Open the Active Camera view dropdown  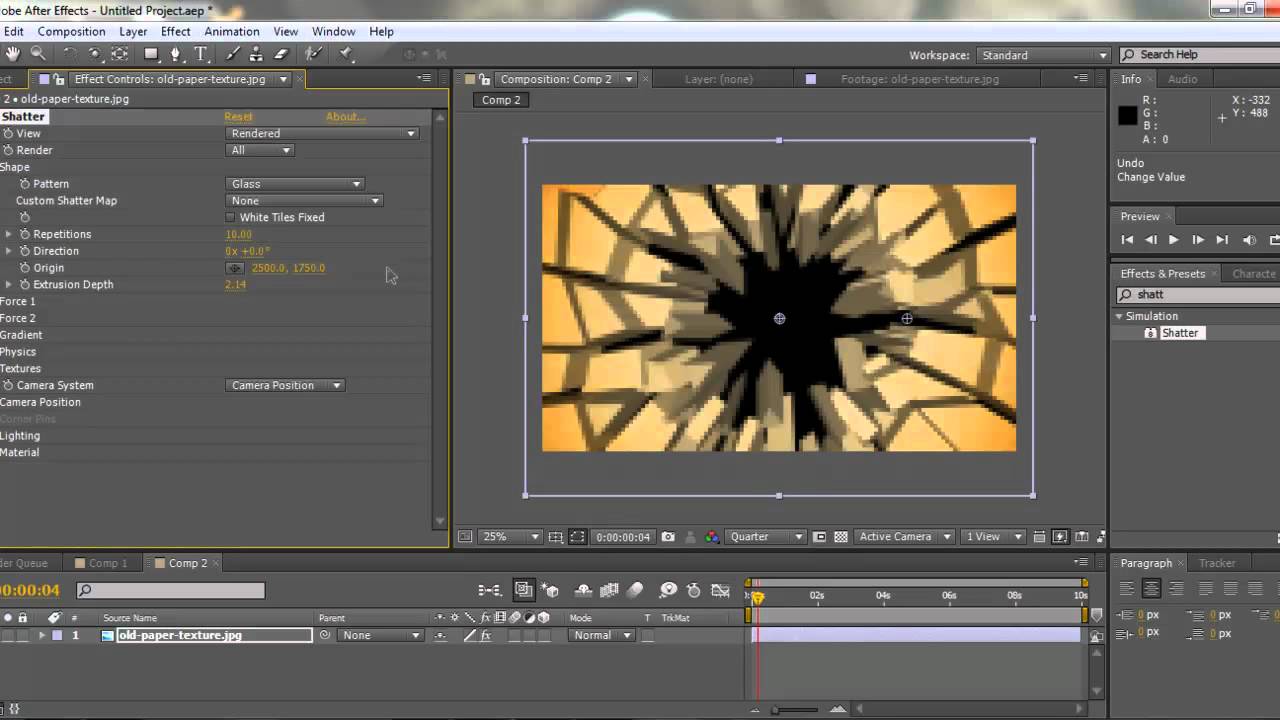click(905, 537)
